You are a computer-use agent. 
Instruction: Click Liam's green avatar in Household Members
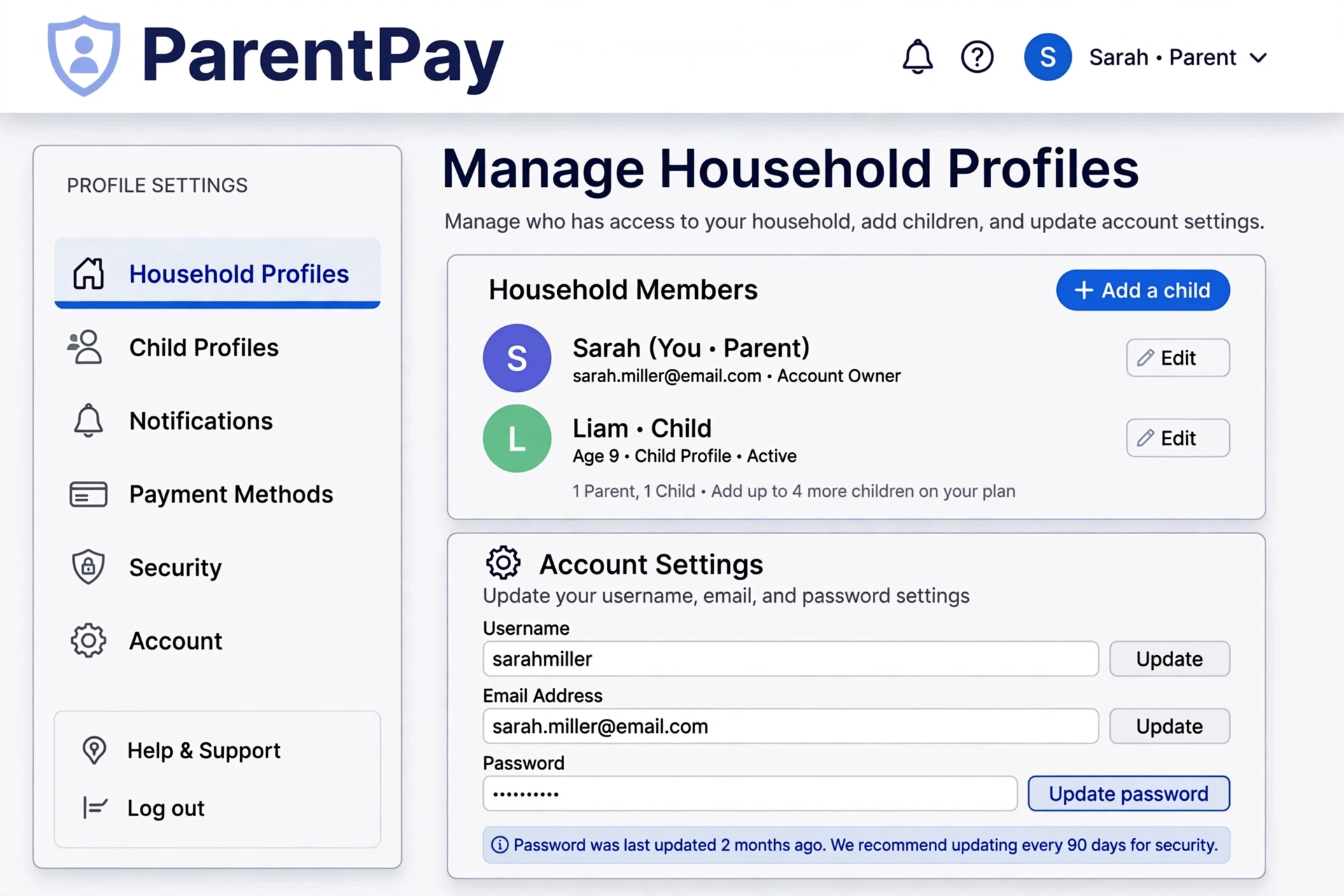coord(517,438)
